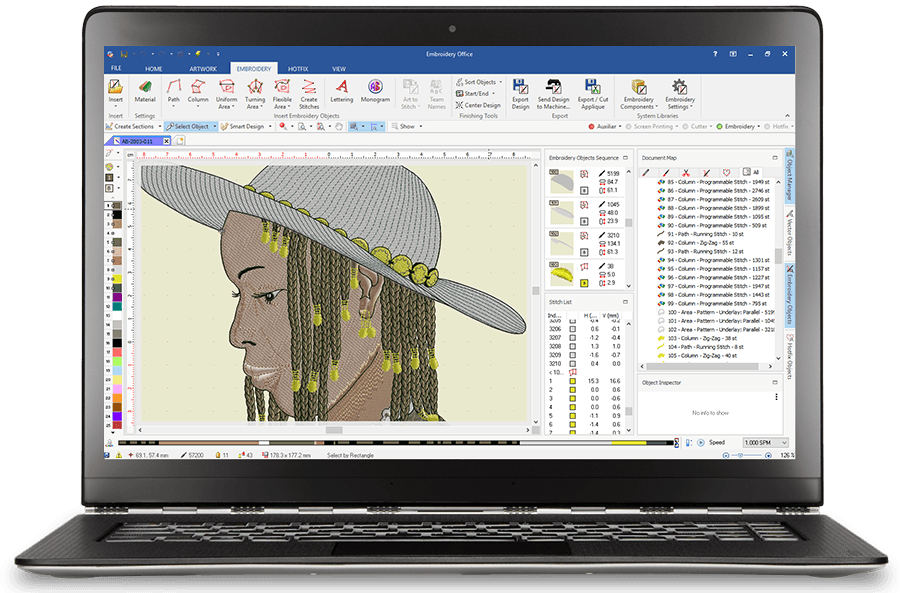Click the scissors filter in Document Map

click(685, 172)
